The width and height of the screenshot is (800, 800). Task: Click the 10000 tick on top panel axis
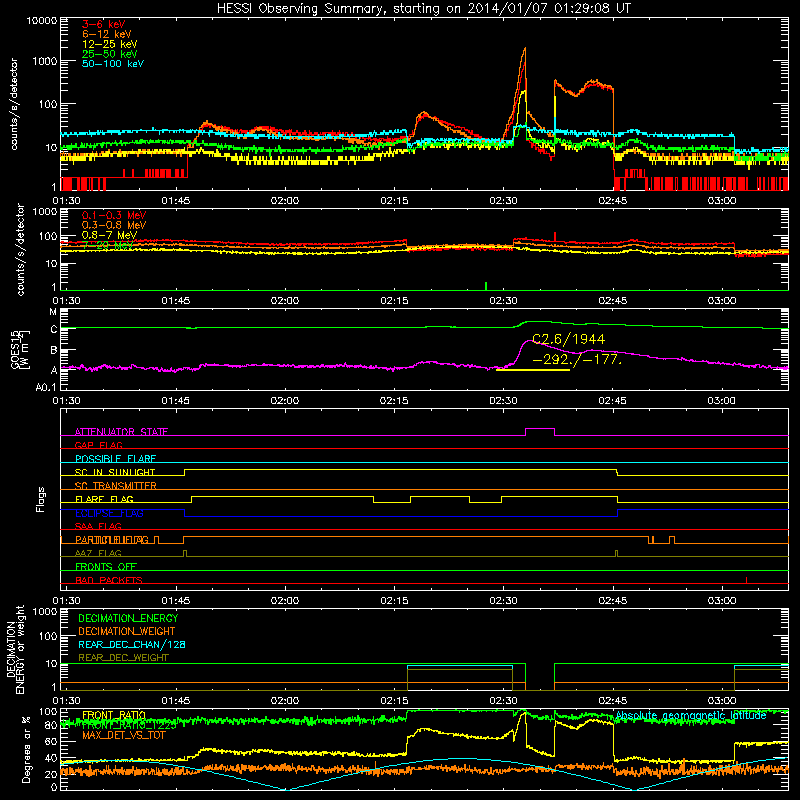[42, 21]
